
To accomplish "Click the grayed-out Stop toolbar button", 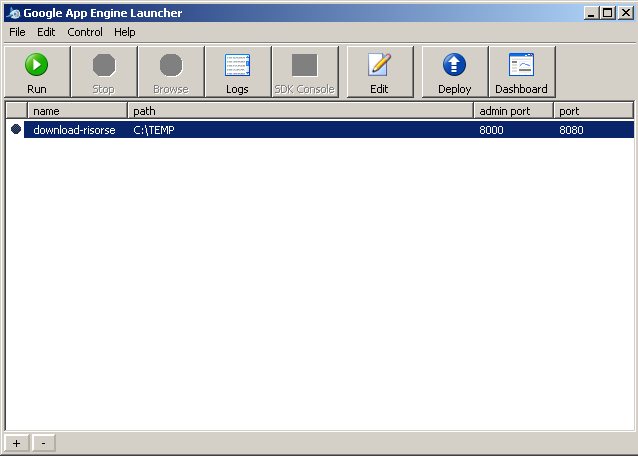I will coord(104,72).
